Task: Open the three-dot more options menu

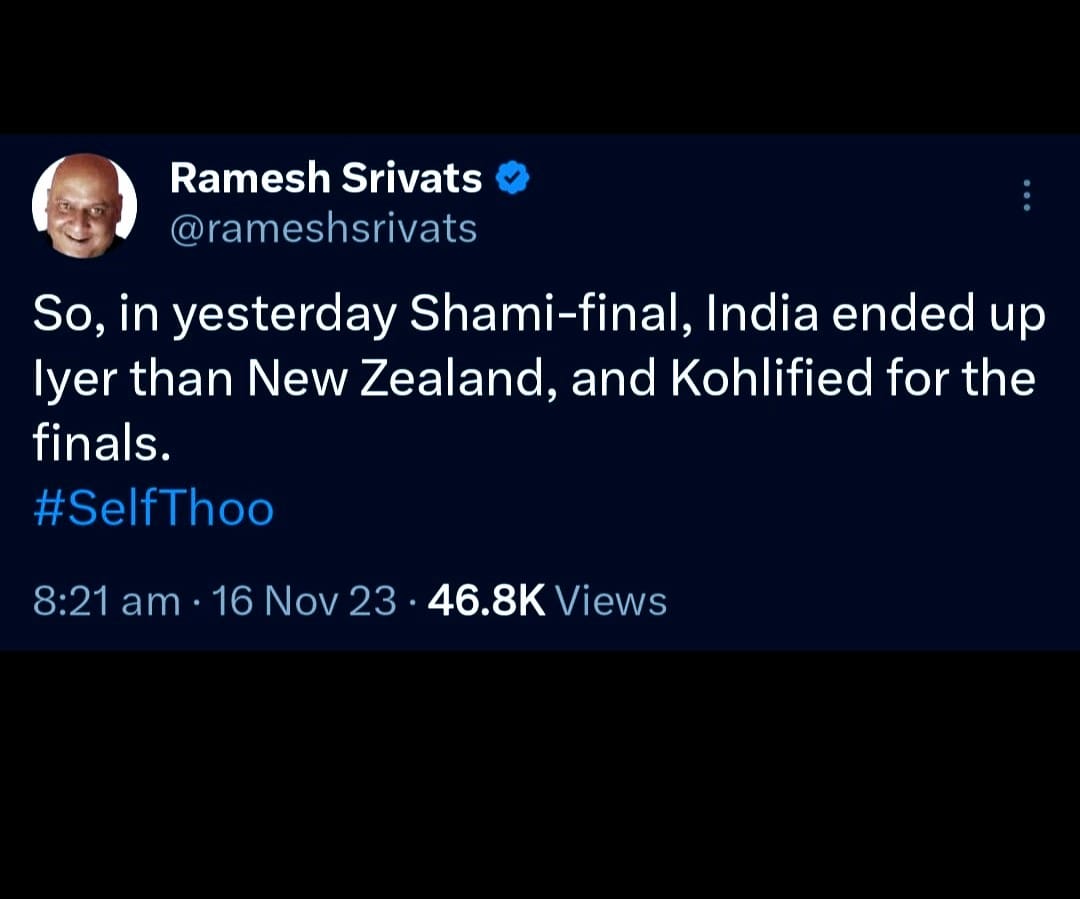Action: [x=1026, y=196]
